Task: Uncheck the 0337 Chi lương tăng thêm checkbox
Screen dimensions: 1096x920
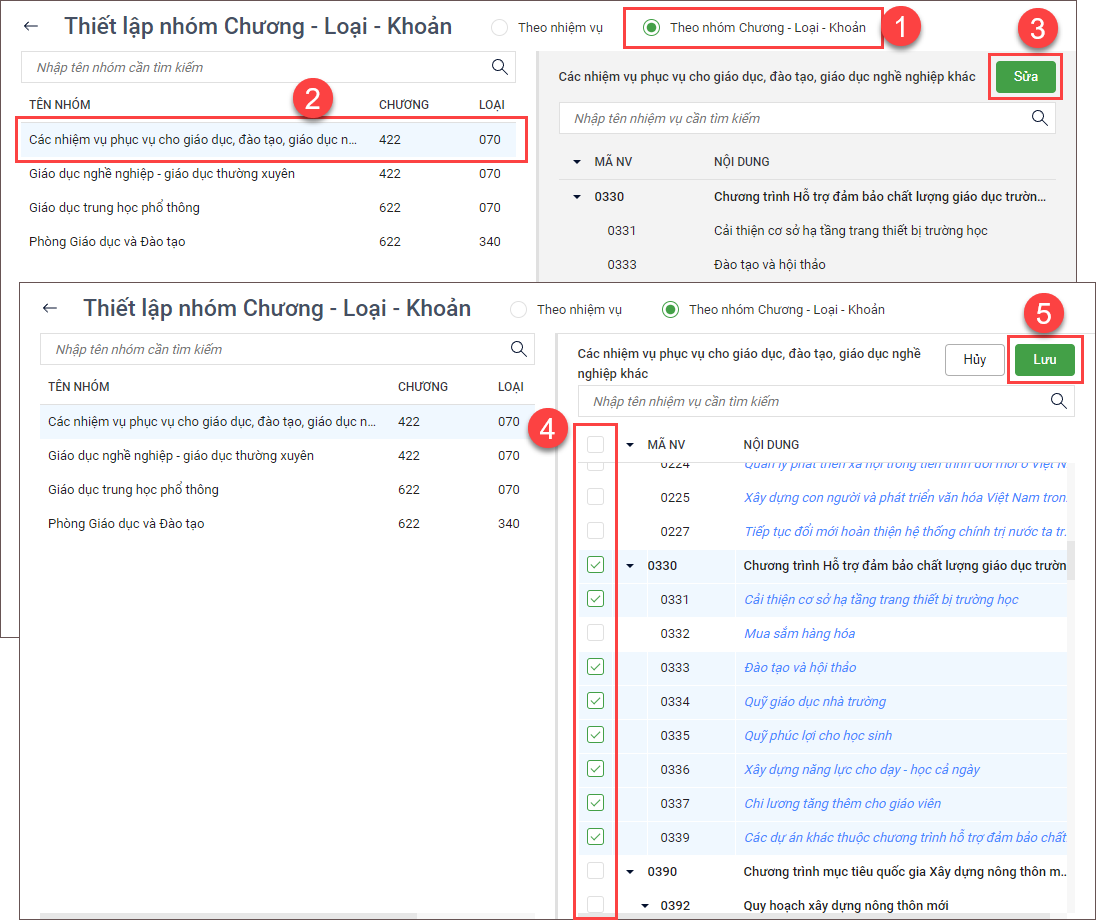Action: click(595, 803)
